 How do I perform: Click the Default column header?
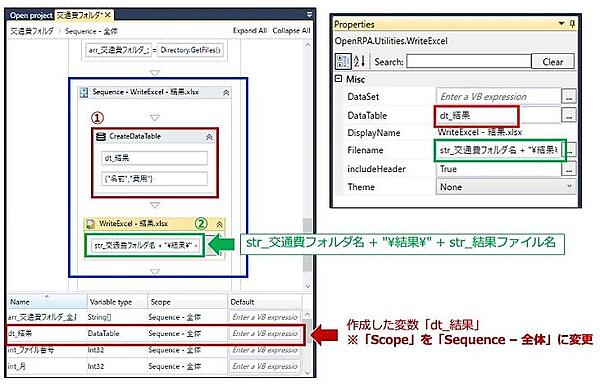point(264,302)
